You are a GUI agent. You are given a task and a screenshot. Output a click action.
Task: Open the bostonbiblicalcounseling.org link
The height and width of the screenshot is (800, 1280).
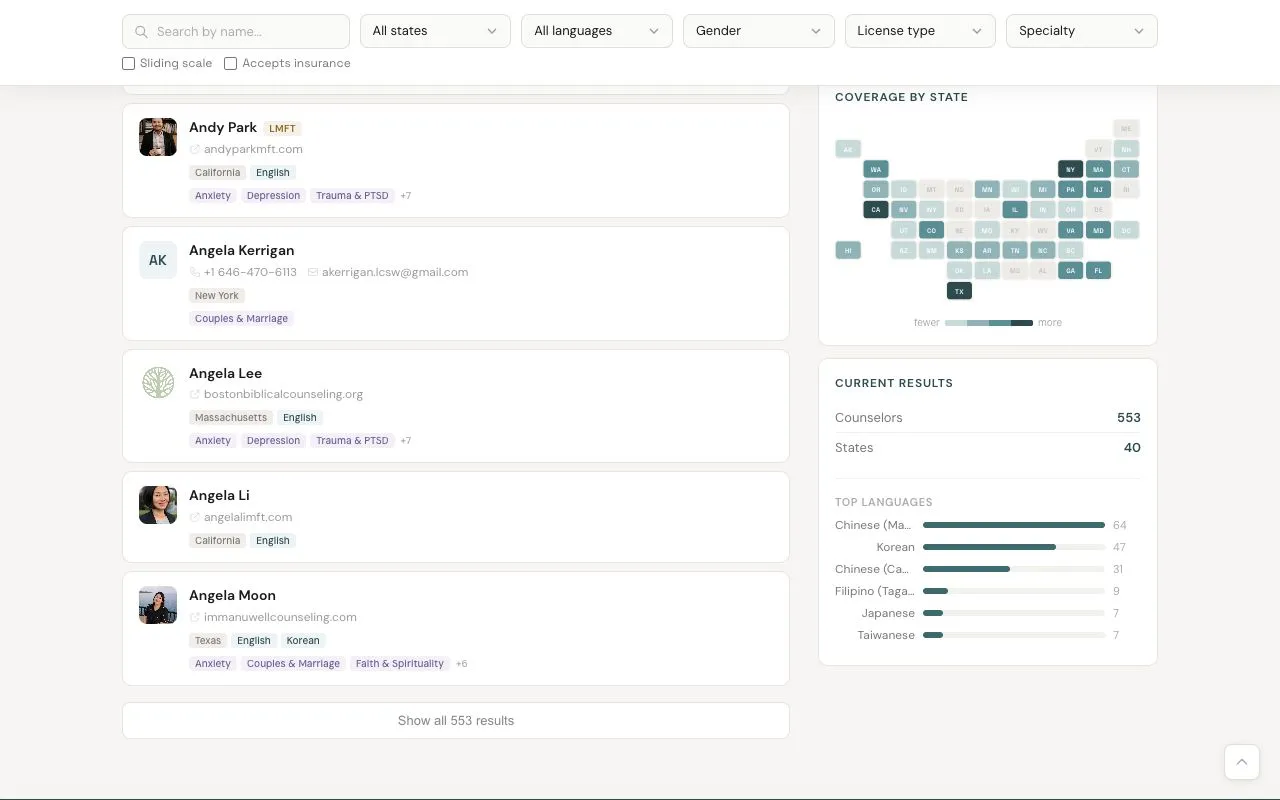[x=283, y=394]
